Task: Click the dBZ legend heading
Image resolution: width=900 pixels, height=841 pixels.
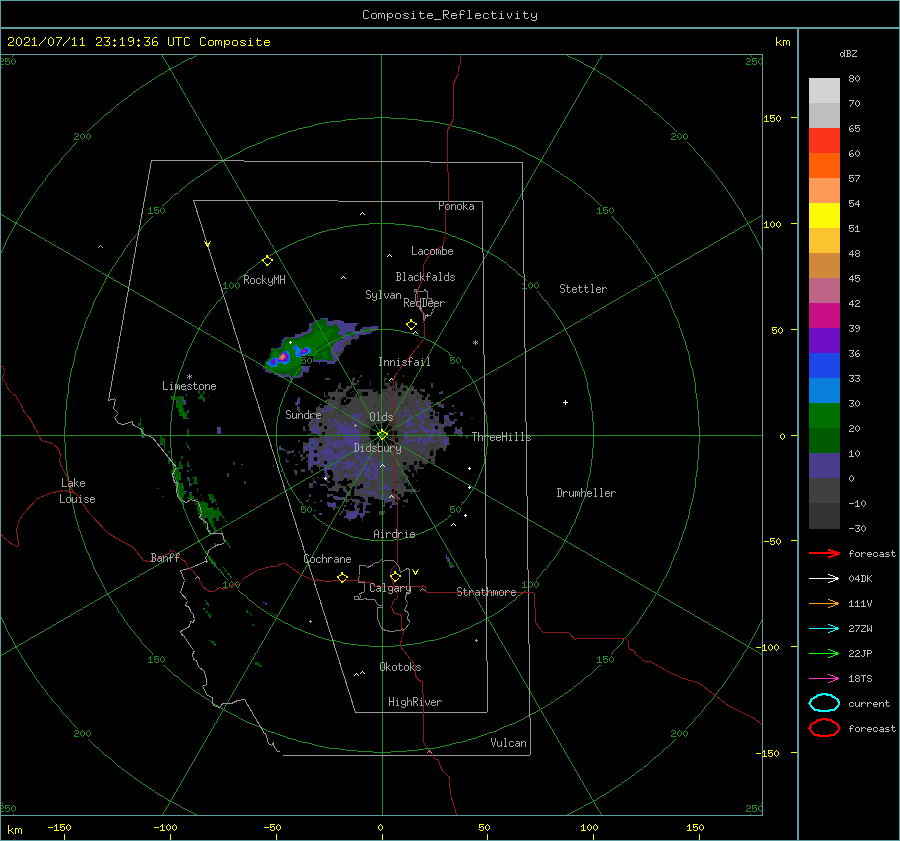Action: click(x=848, y=54)
